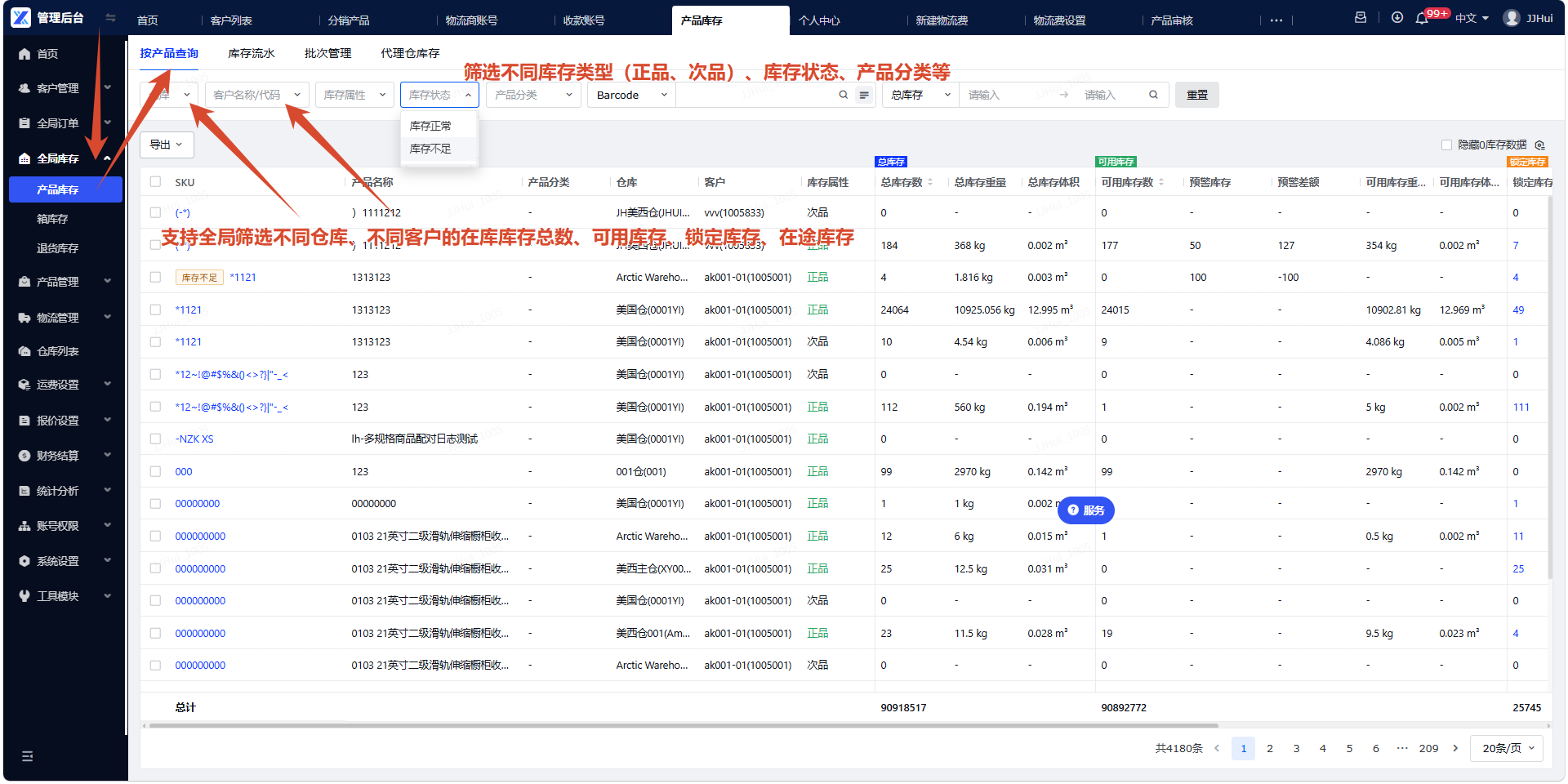Viewport: 1568px width, 784px height.
Task: Click the 全局订单 sidebar icon
Action: (x=24, y=123)
